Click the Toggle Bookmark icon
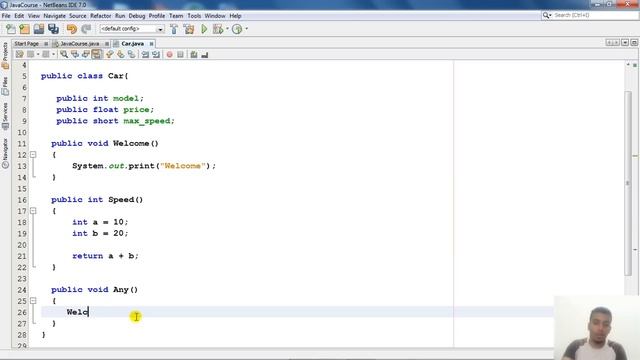Viewport: 640px width, 360px height. (131, 54)
